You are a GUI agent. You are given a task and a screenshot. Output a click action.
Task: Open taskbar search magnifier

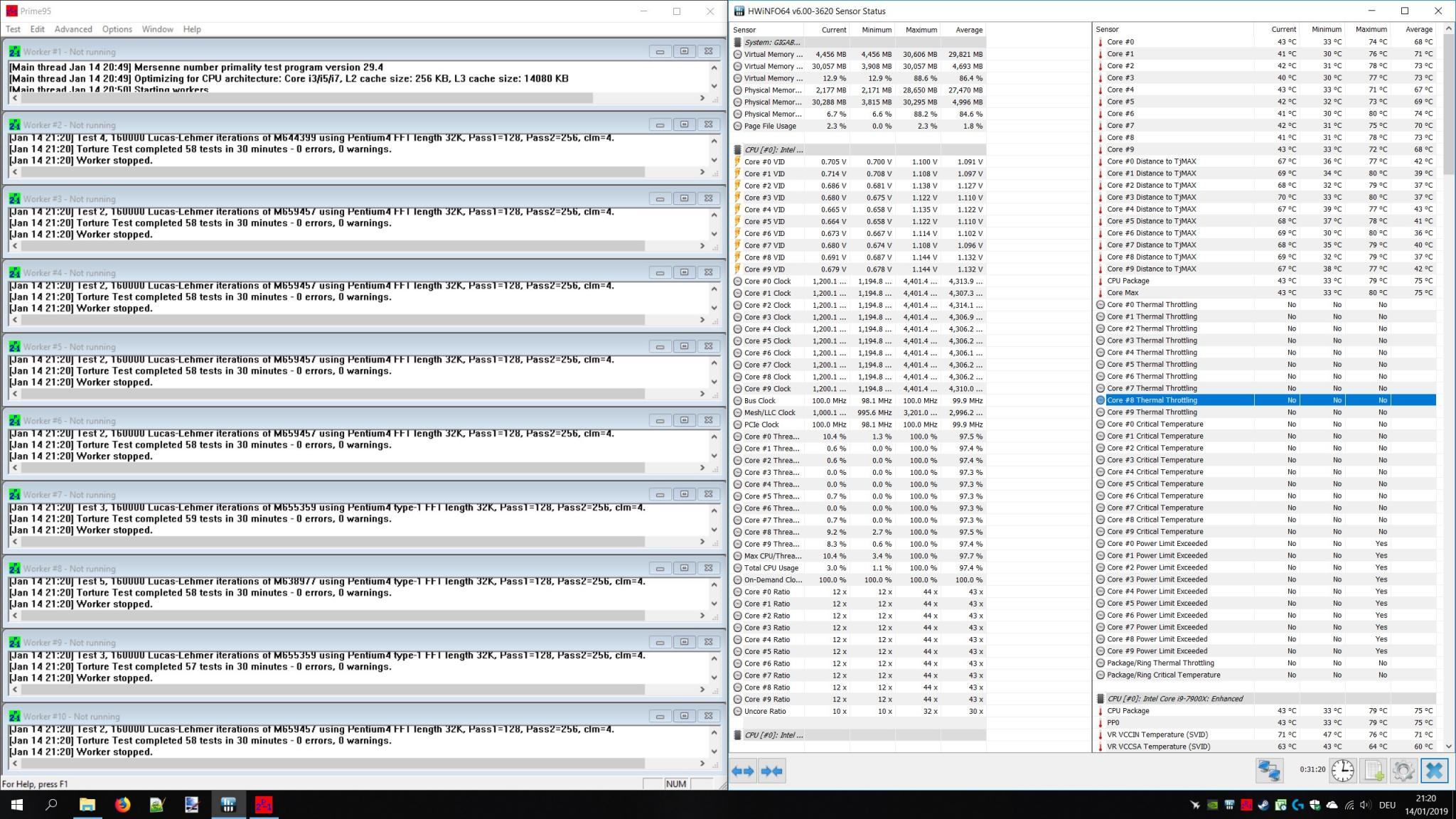pyautogui.click(x=51, y=805)
